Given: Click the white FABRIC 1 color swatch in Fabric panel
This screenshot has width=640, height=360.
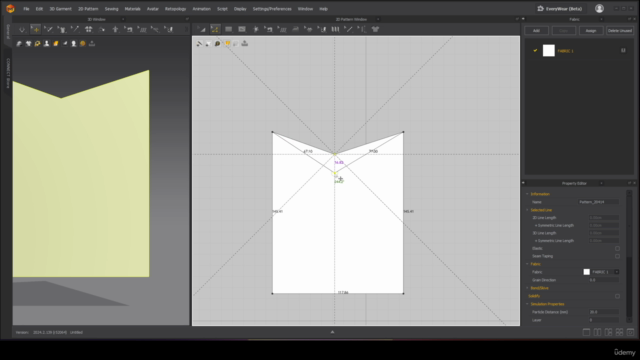Looking at the screenshot, I should click(549, 51).
